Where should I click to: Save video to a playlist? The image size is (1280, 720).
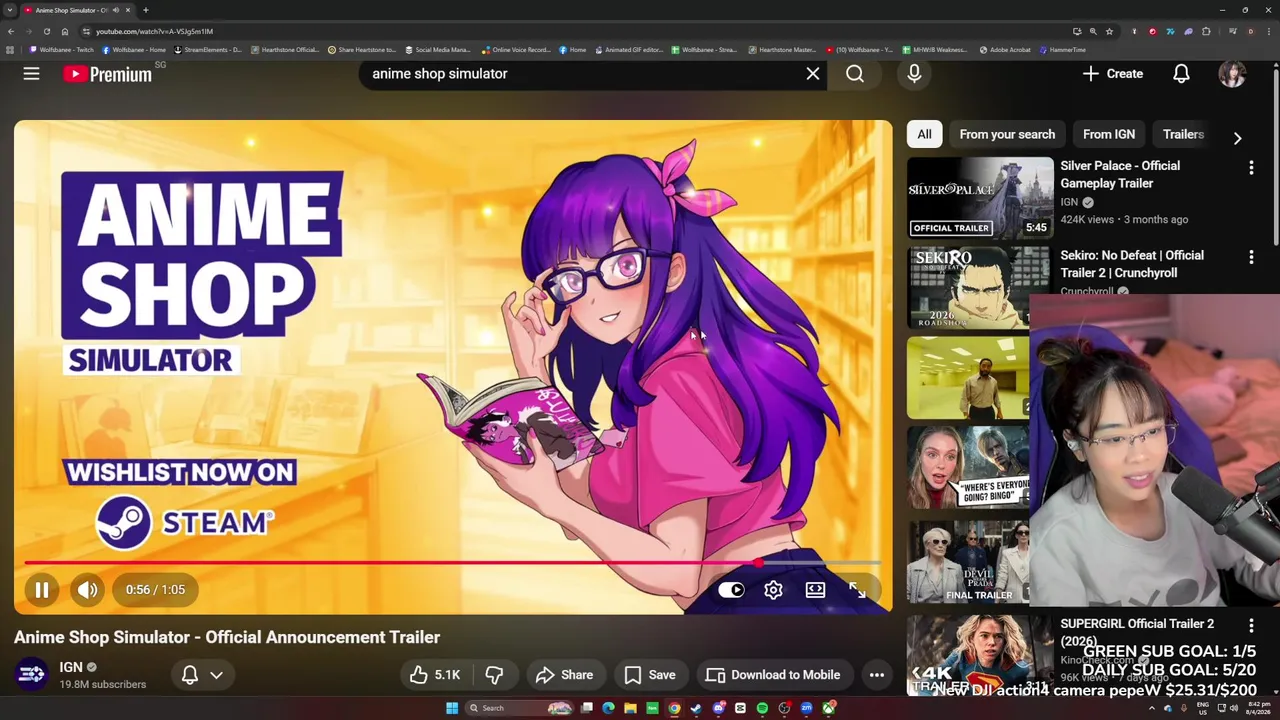click(650, 675)
